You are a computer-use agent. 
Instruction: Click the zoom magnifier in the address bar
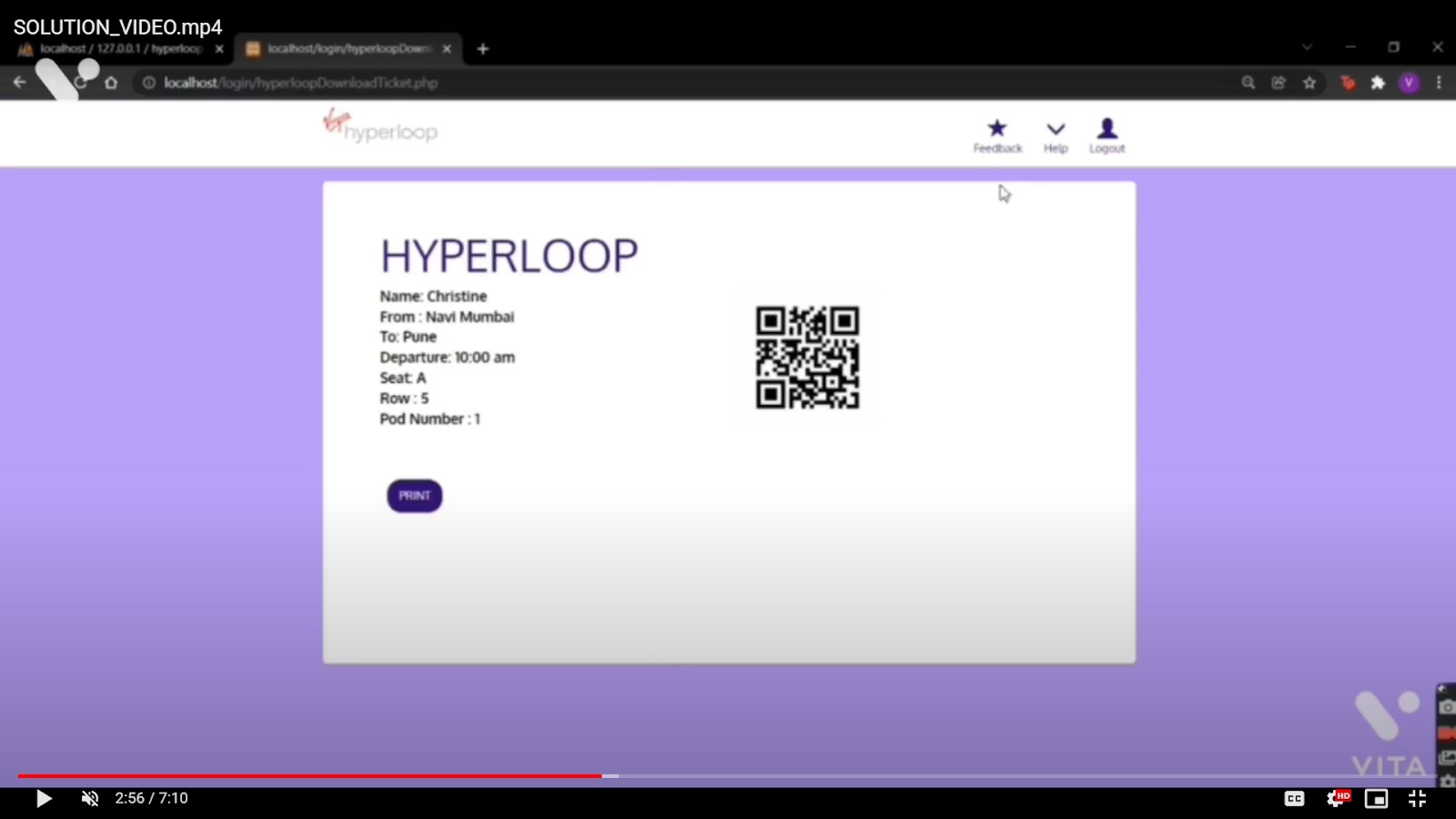click(x=1247, y=82)
